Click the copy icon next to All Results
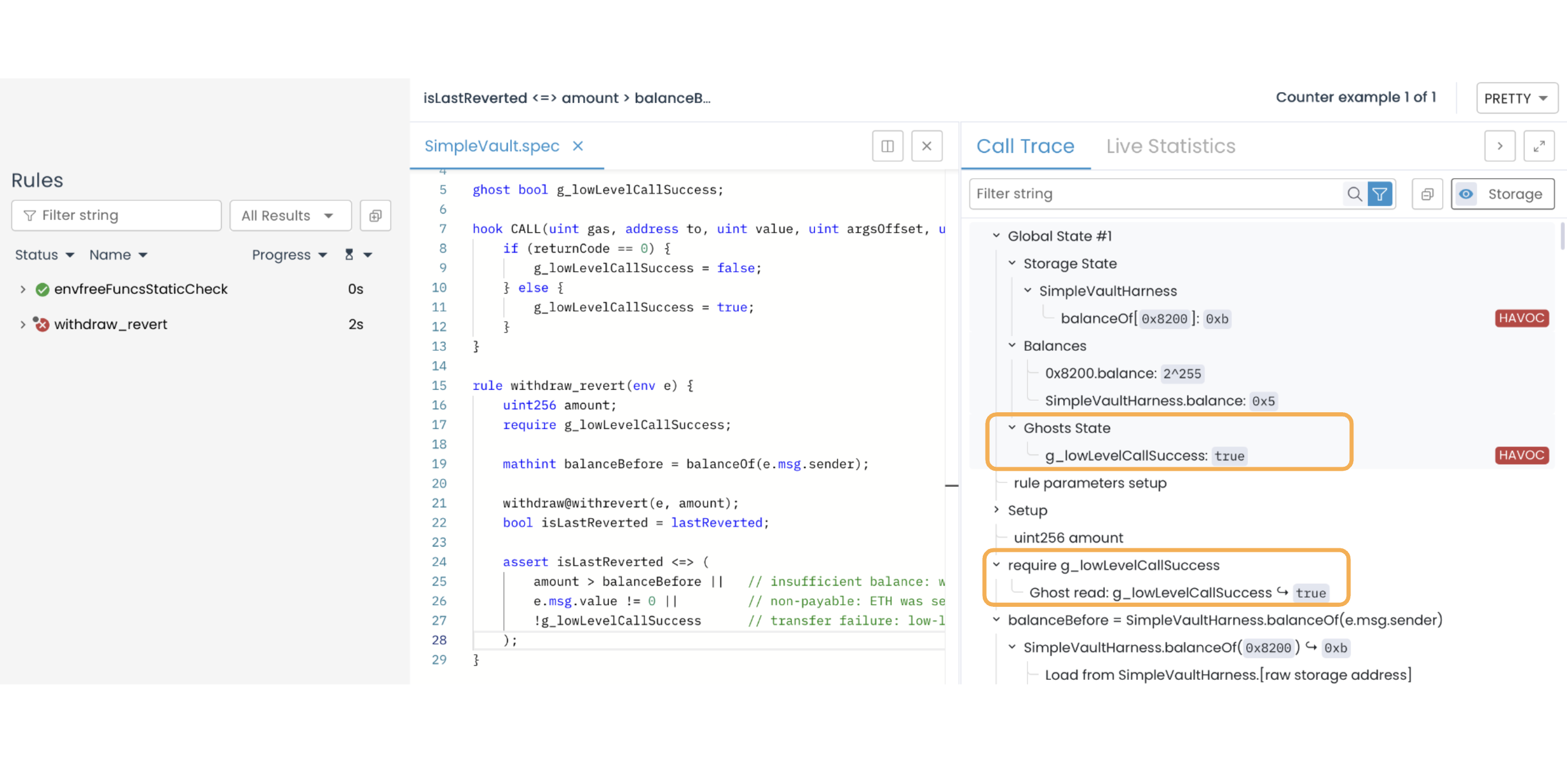 [x=375, y=215]
